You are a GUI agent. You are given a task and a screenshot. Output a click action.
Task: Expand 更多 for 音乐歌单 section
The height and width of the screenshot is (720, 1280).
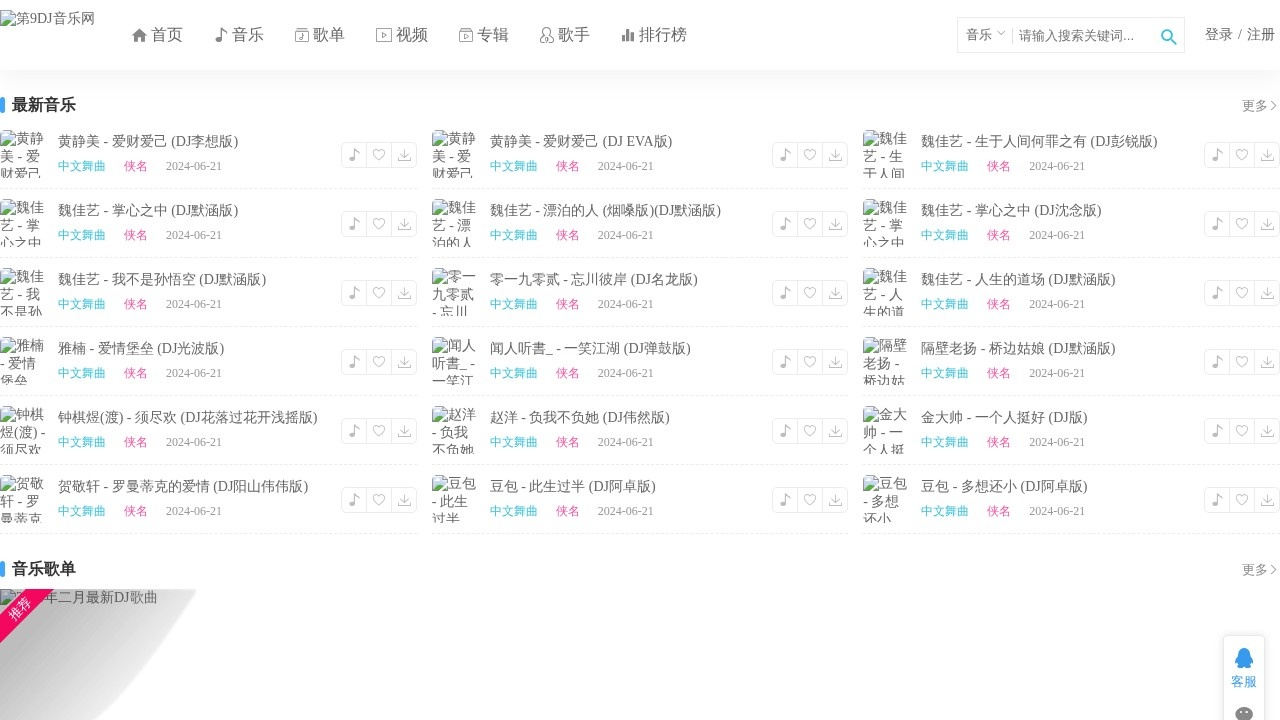coord(1259,570)
